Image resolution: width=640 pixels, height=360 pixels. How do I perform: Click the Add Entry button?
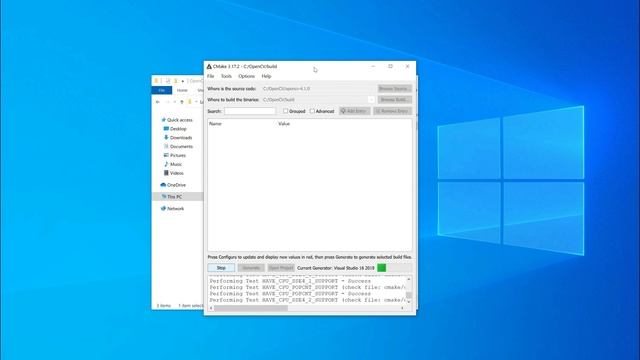coord(354,111)
